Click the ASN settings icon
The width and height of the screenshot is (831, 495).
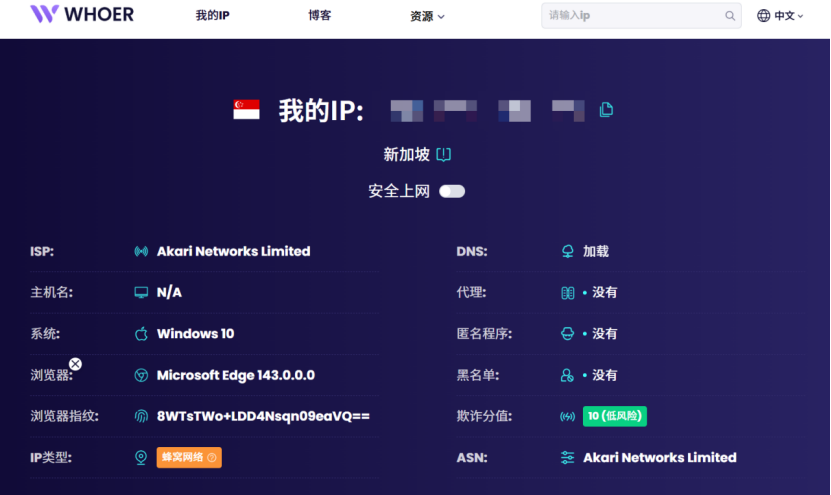(x=567, y=458)
